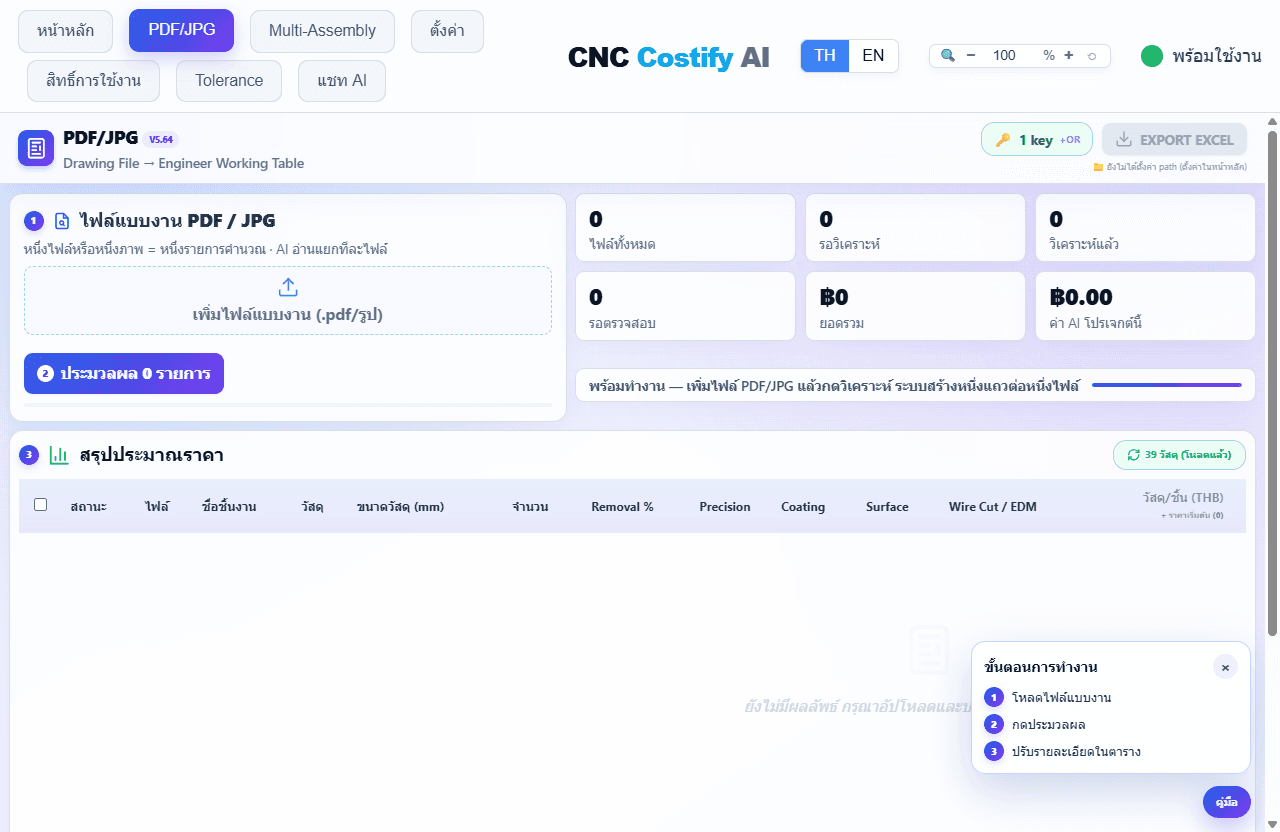The width and height of the screenshot is (1280, 832).
Task: Open the ตั้งค่า settings tab
Action: coord(447,31)
